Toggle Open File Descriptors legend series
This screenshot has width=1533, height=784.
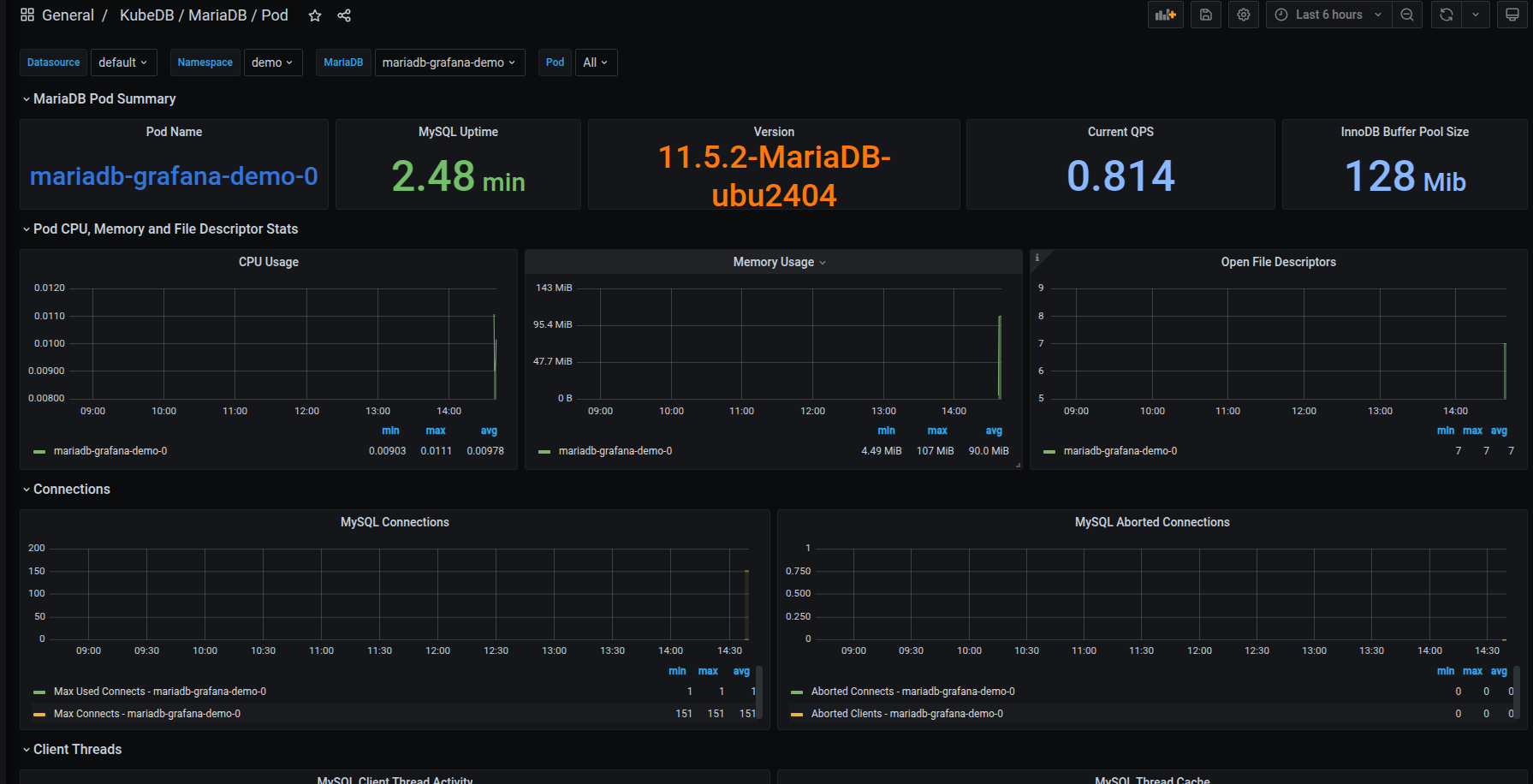pyautogui.click(x=1120, y=451)
